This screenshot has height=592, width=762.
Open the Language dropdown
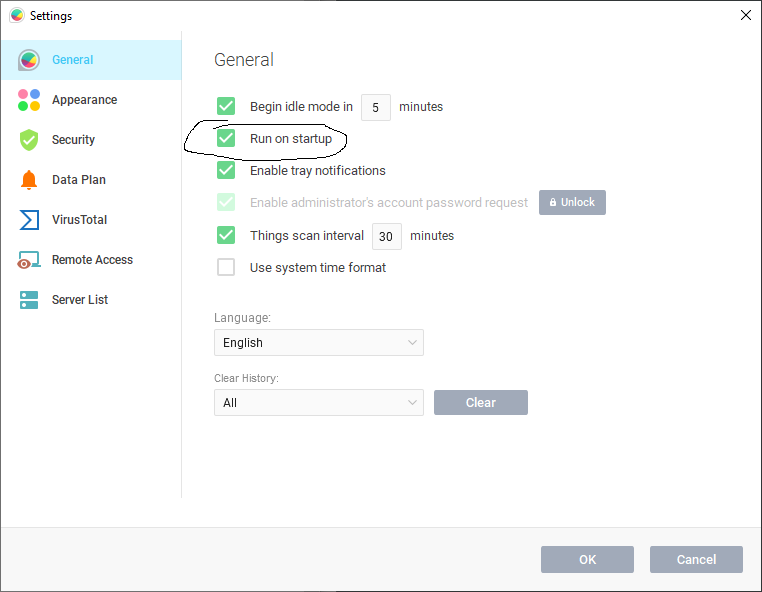[318, 342]
